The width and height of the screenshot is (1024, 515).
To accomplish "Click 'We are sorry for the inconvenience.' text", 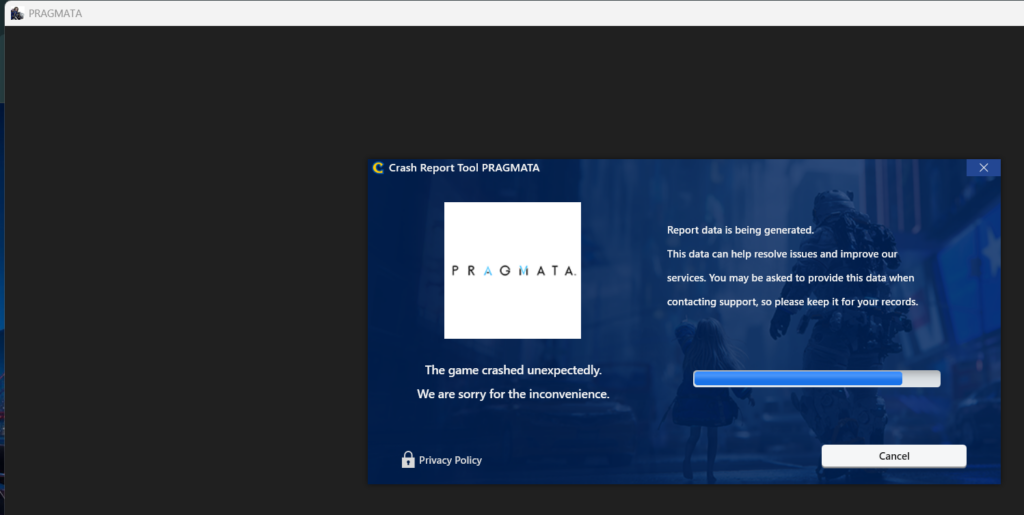I will tap(513, 394).
